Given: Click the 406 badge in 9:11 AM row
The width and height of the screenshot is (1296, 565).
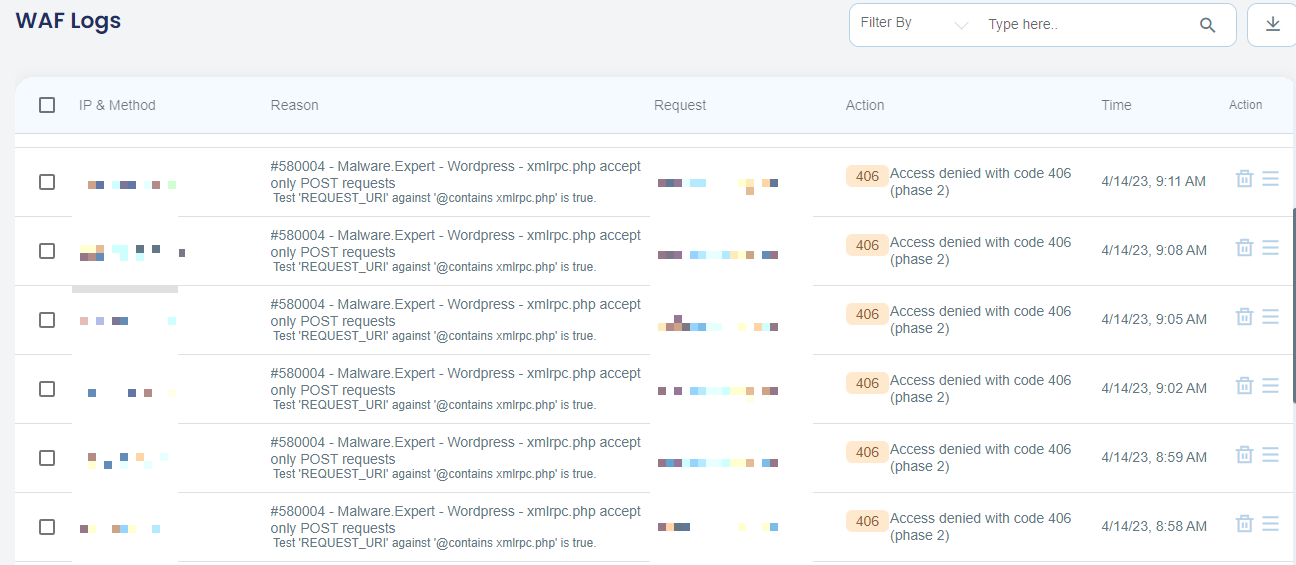Looking at the screenshot, I should [867, 176].
